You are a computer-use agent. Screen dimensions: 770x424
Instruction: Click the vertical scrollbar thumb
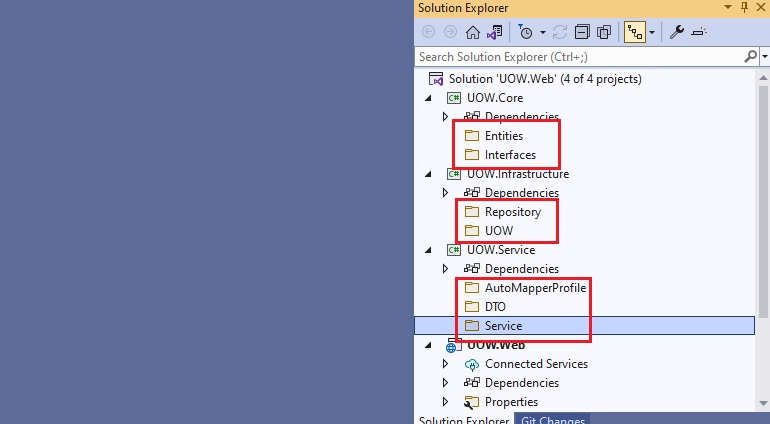coord(763,202)
